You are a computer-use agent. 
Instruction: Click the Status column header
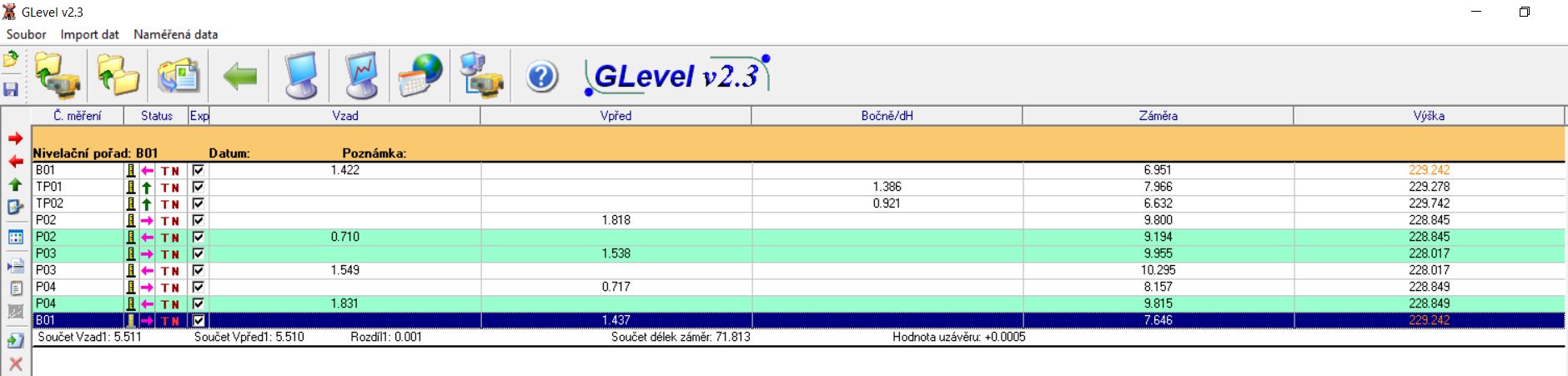click(x=156, y=116)
